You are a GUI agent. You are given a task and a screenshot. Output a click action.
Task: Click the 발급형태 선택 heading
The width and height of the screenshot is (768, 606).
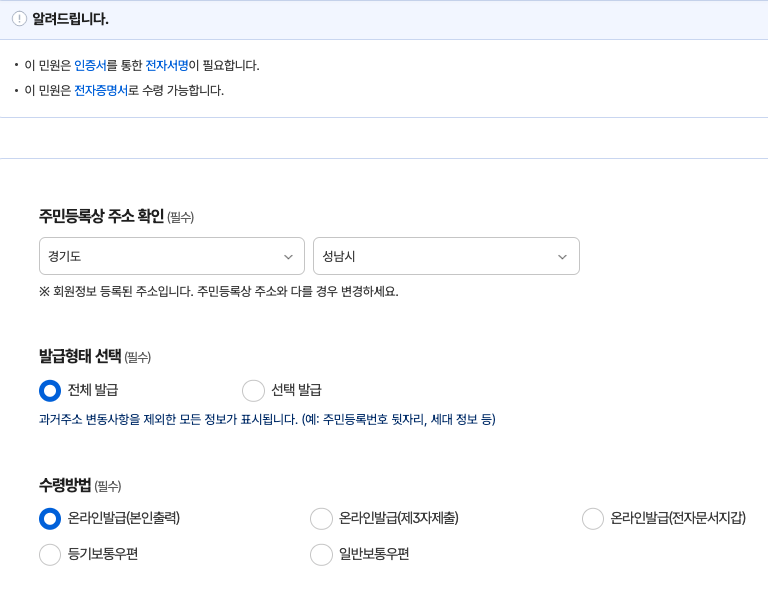[80, 356]
